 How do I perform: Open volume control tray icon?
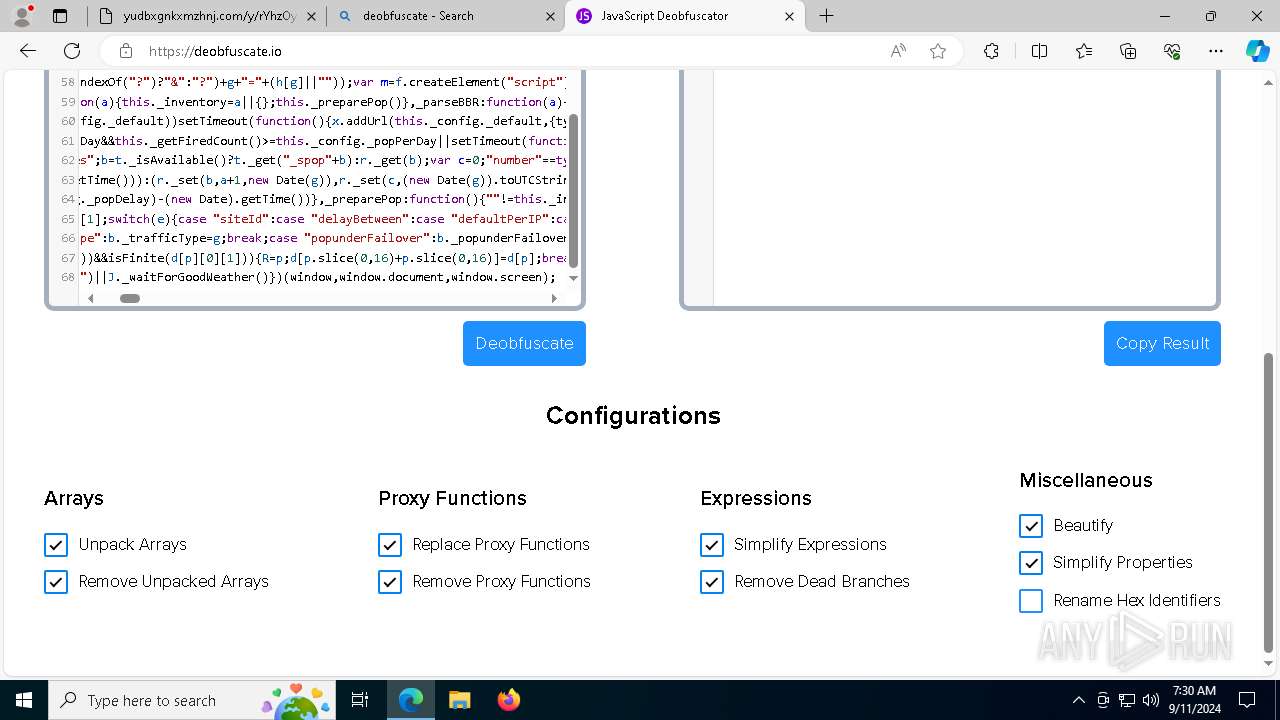click(1151, 700)
